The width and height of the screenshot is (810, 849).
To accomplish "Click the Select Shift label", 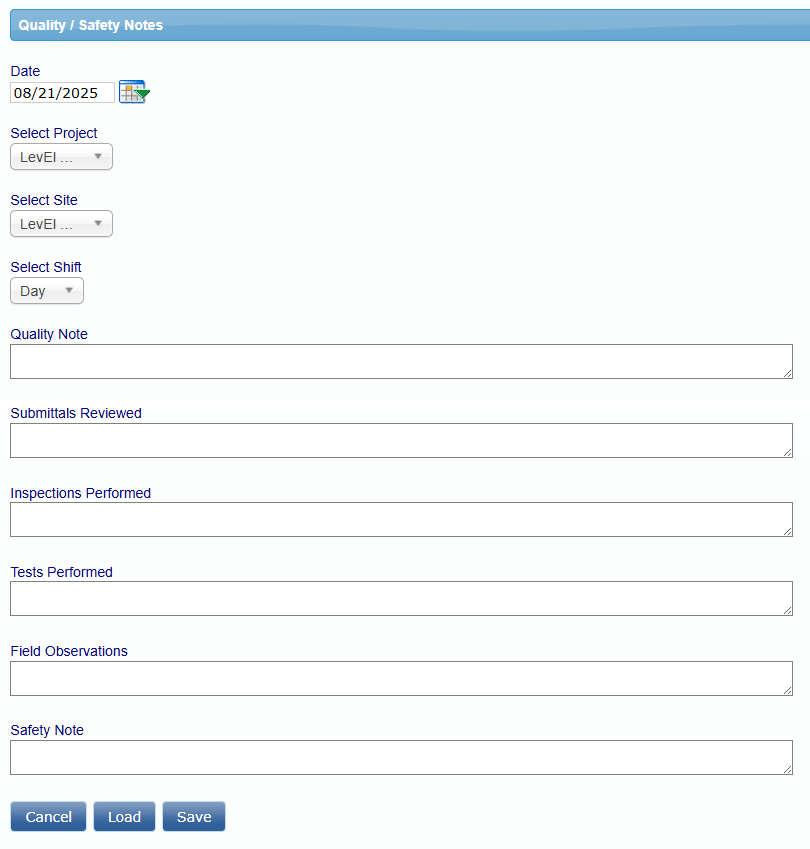I will [45, 267].
